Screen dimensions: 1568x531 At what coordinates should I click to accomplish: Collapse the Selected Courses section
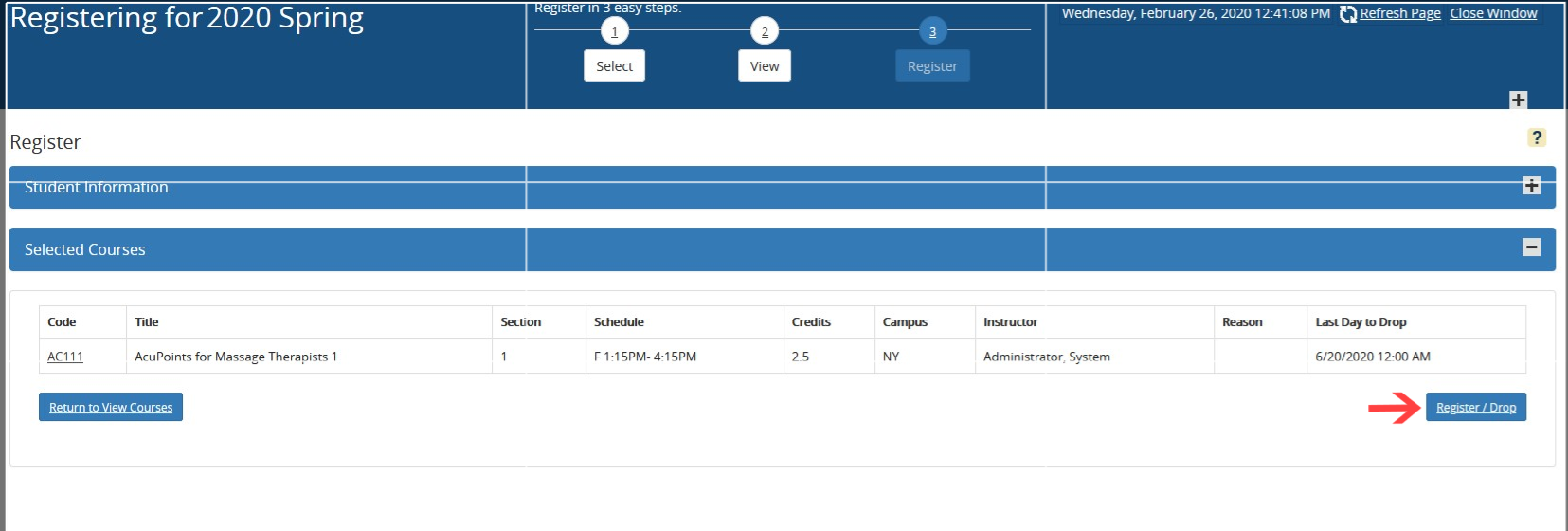click(1531, 247)
